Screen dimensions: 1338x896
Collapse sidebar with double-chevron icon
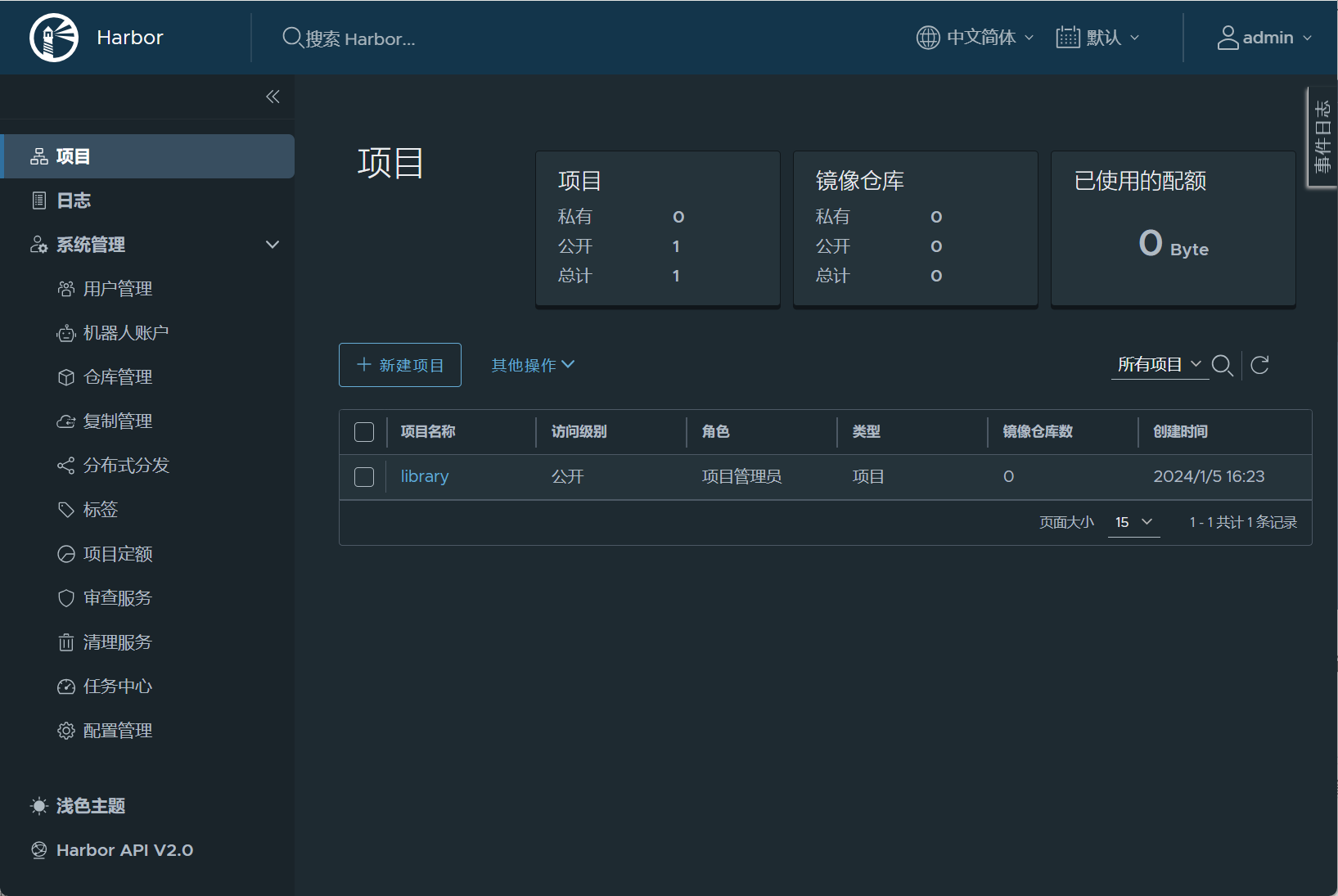click(273, 97)
